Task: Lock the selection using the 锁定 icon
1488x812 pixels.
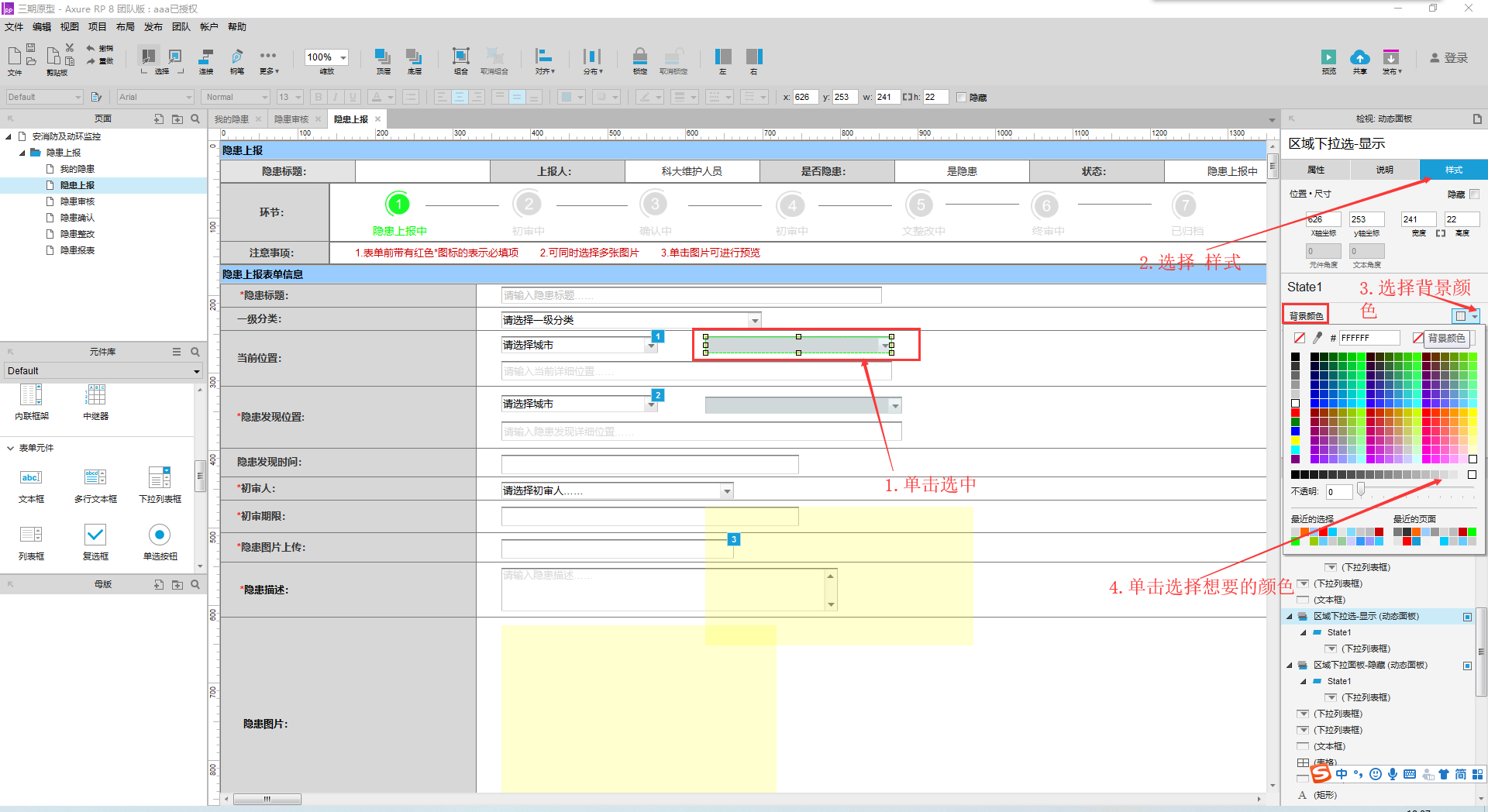Action: (639, 58)
